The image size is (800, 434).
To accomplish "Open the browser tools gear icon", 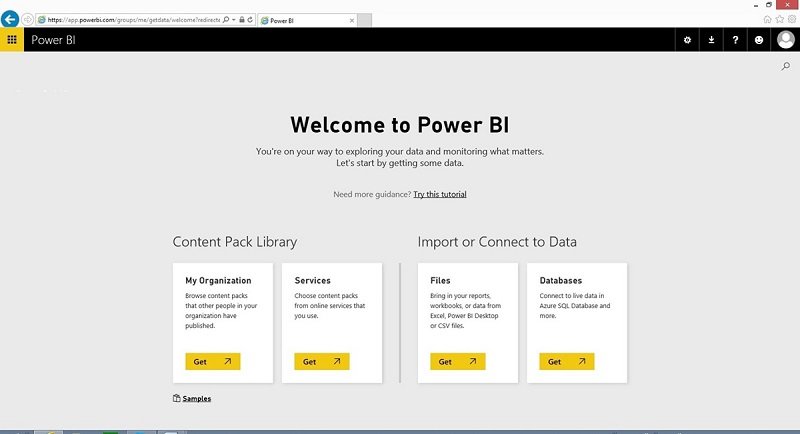I will pyautogui.click(x=792, y=19).
